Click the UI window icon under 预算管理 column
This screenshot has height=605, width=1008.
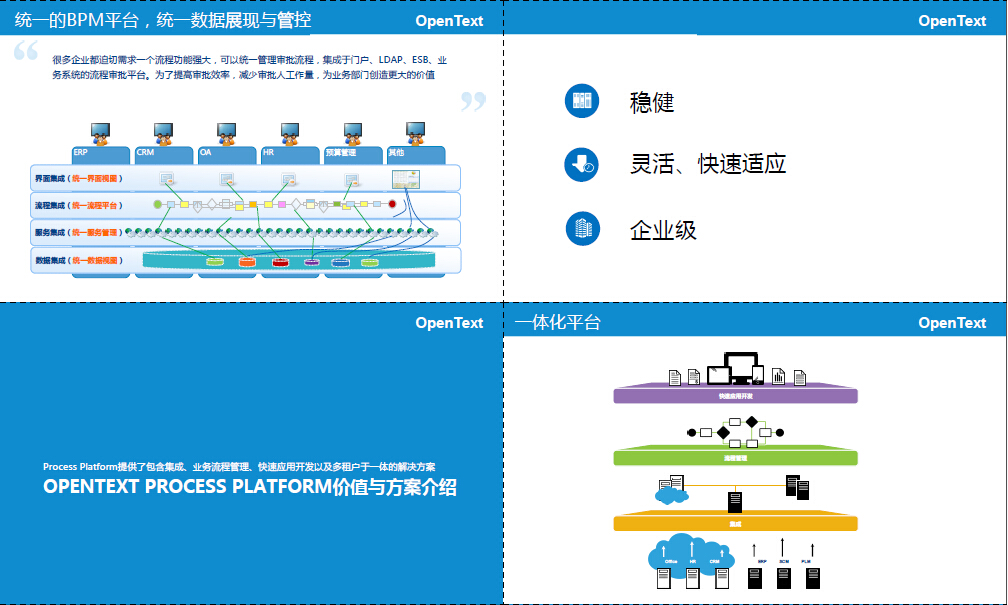point(351,179)
